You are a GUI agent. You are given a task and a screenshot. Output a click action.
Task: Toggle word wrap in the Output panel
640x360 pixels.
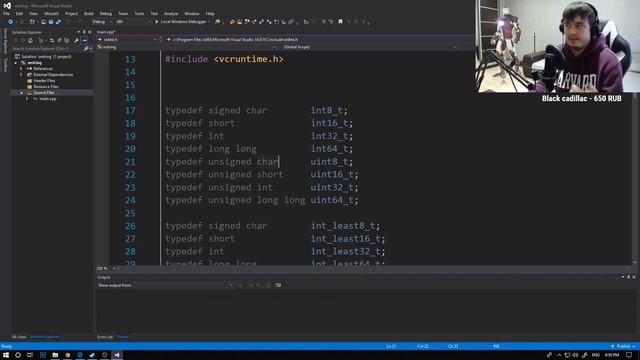point(278,285)
